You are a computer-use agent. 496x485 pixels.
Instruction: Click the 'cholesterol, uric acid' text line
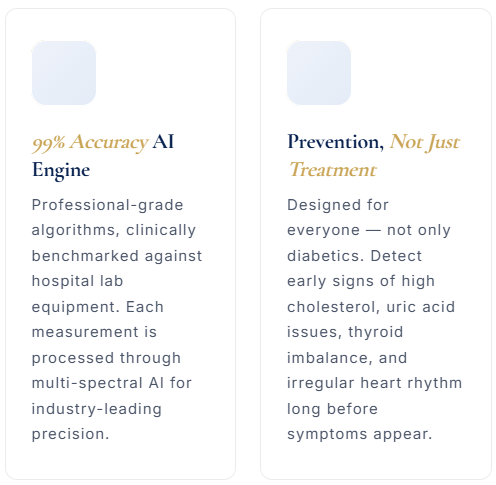(371, 307)
